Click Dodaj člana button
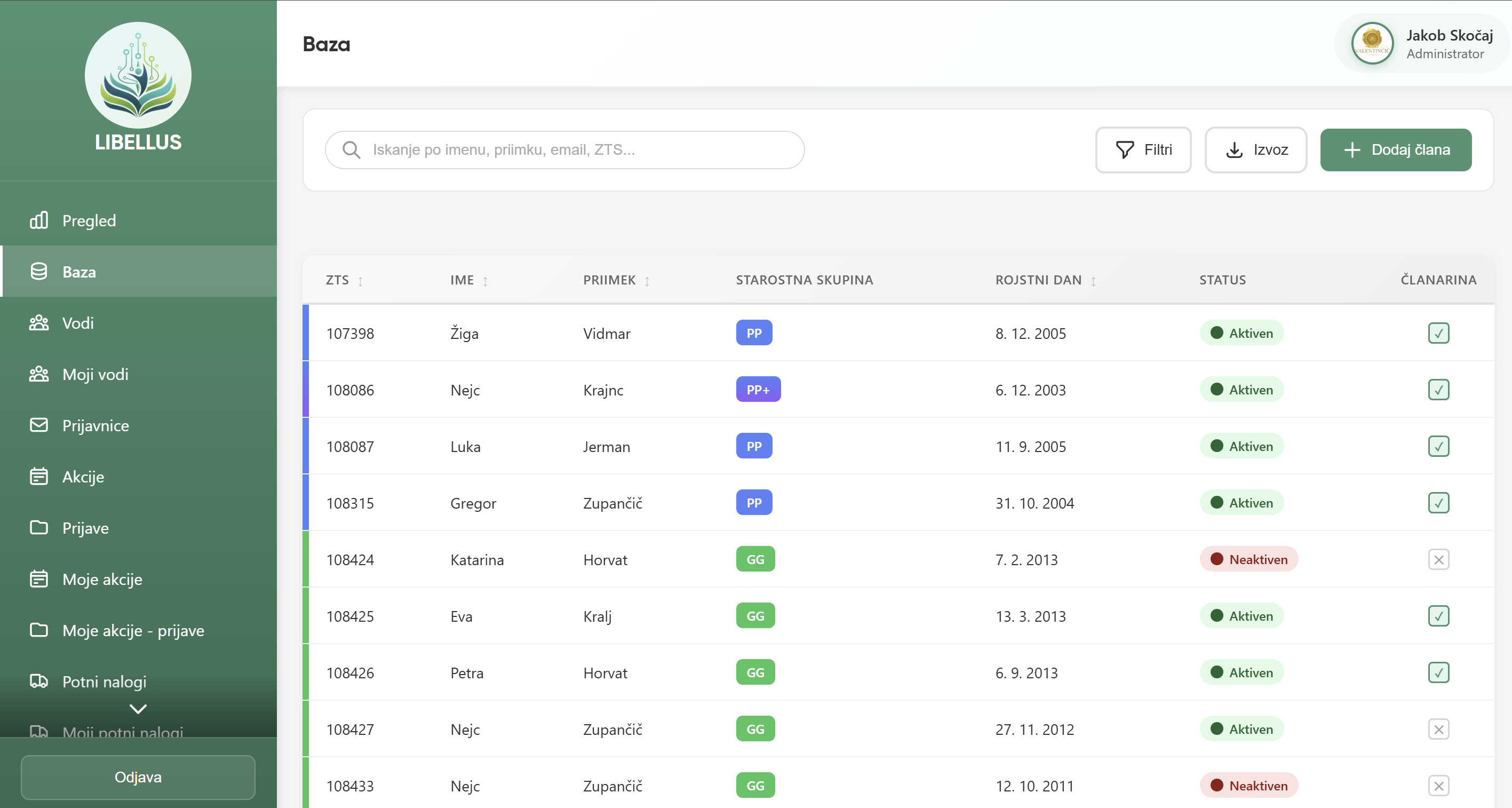The image size is (1512, 808). 1396,150
